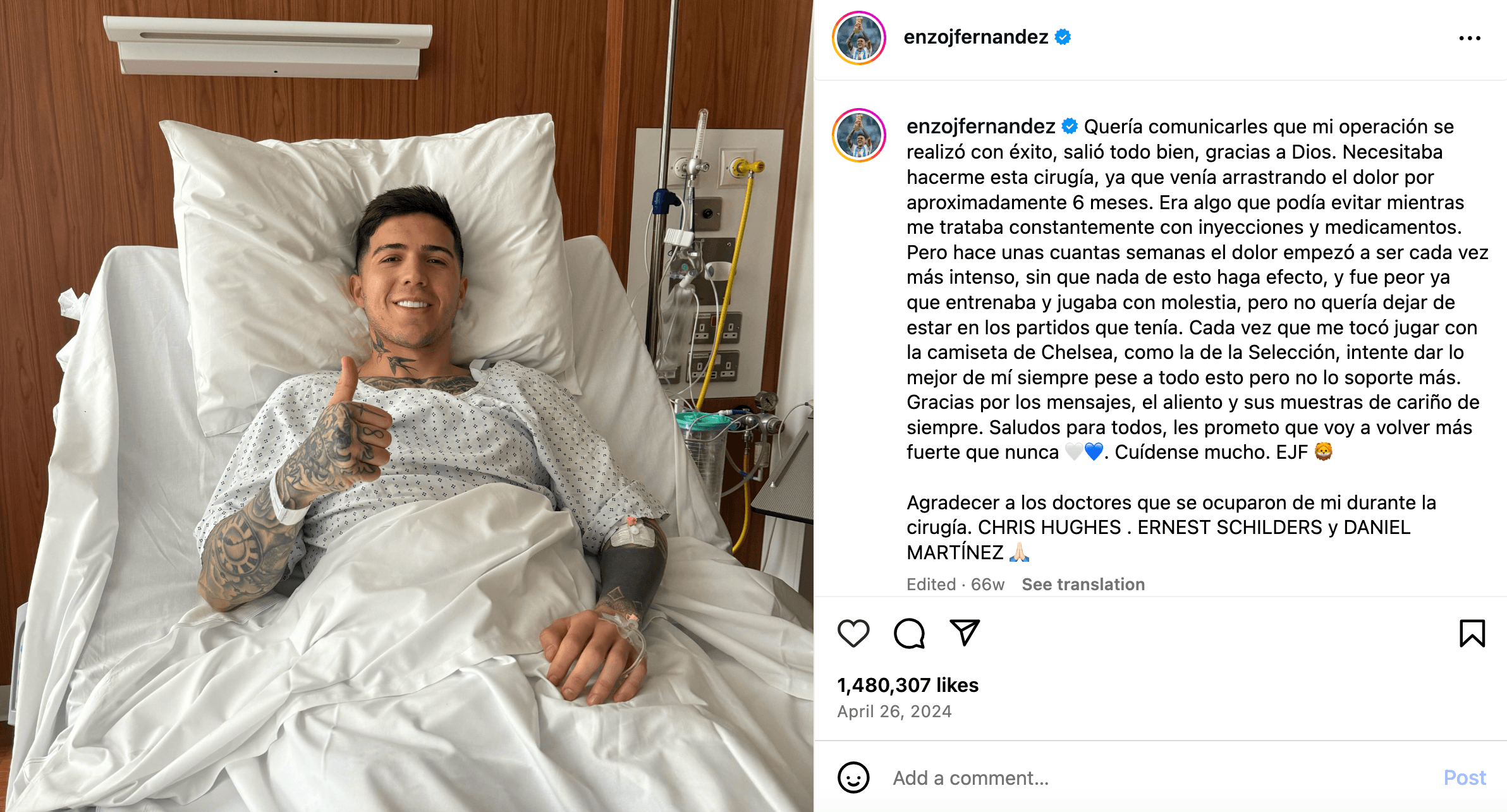Click the caption text paragraph

click(1197, 289)
